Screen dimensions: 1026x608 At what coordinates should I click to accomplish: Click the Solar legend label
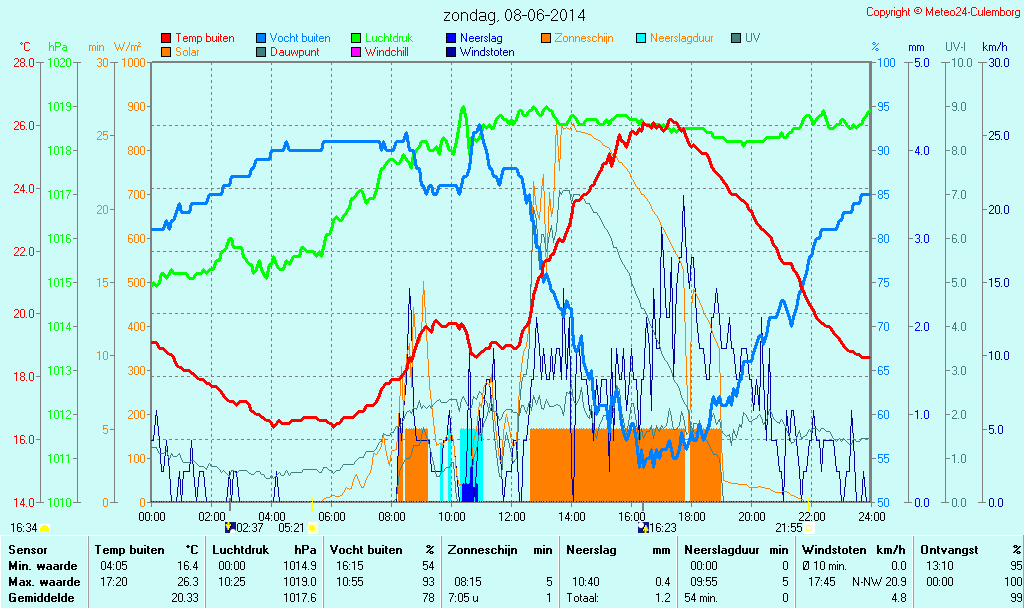[187, 51]
